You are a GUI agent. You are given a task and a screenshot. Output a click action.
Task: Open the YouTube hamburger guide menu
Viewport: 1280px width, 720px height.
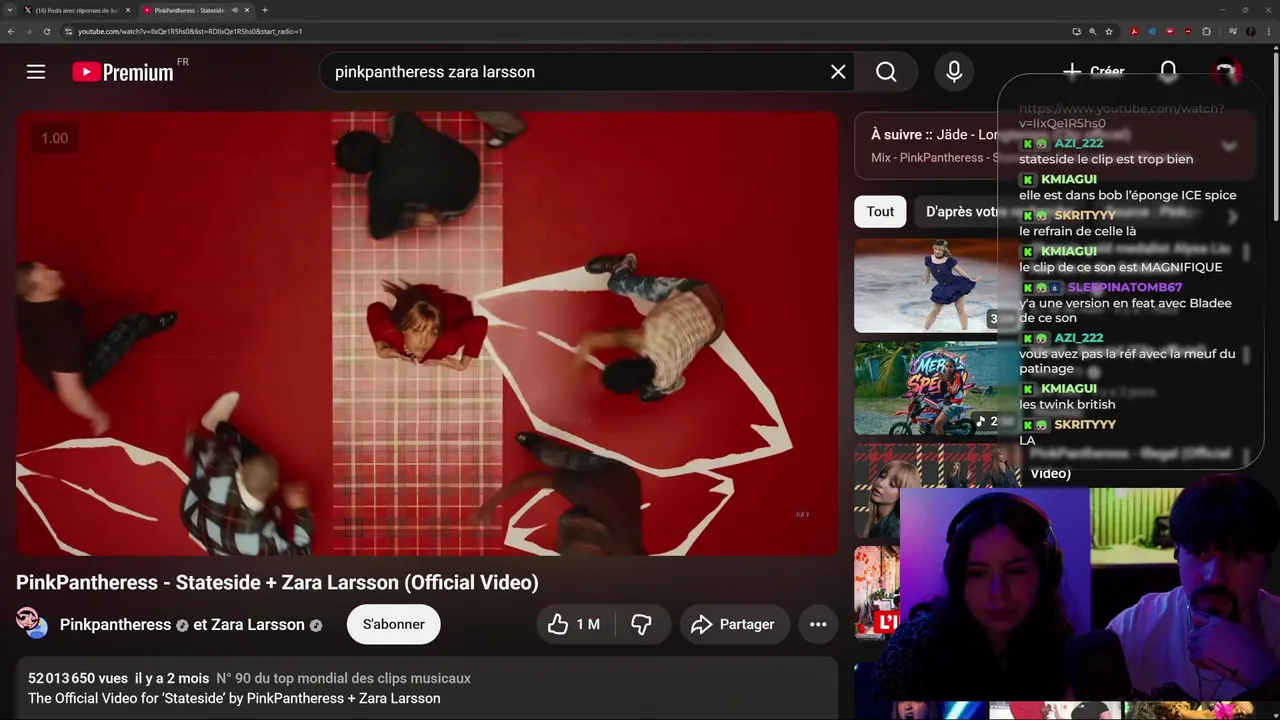click(x=36, y=72)
